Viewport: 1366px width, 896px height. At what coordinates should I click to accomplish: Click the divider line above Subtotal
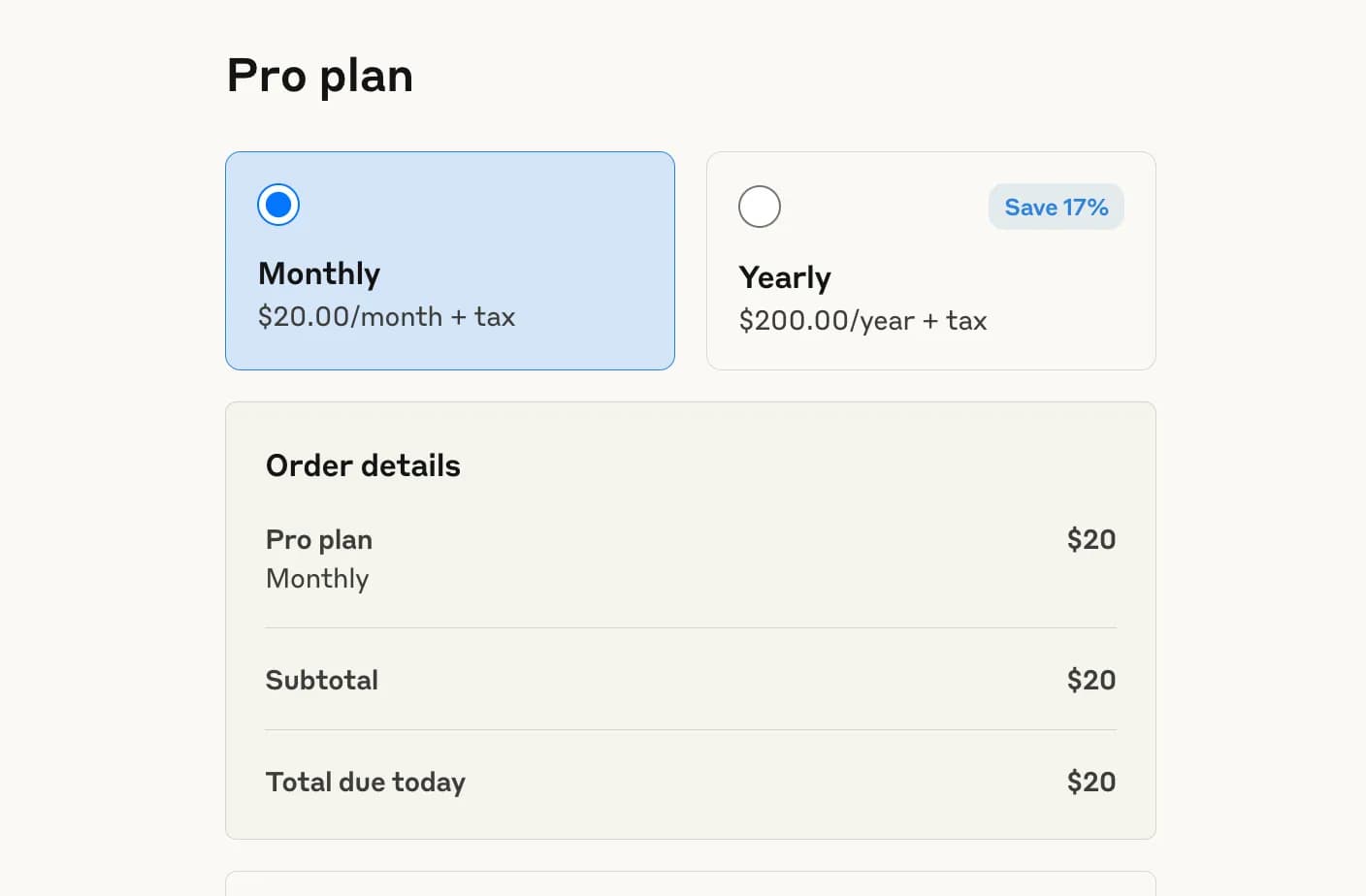691,628
